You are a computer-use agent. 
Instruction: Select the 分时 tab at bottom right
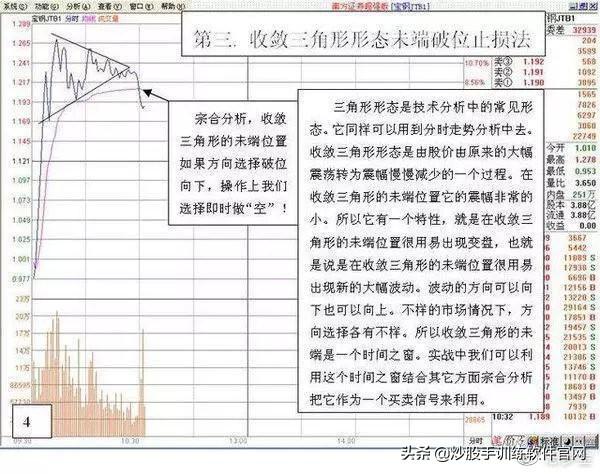tap(475, 441)
